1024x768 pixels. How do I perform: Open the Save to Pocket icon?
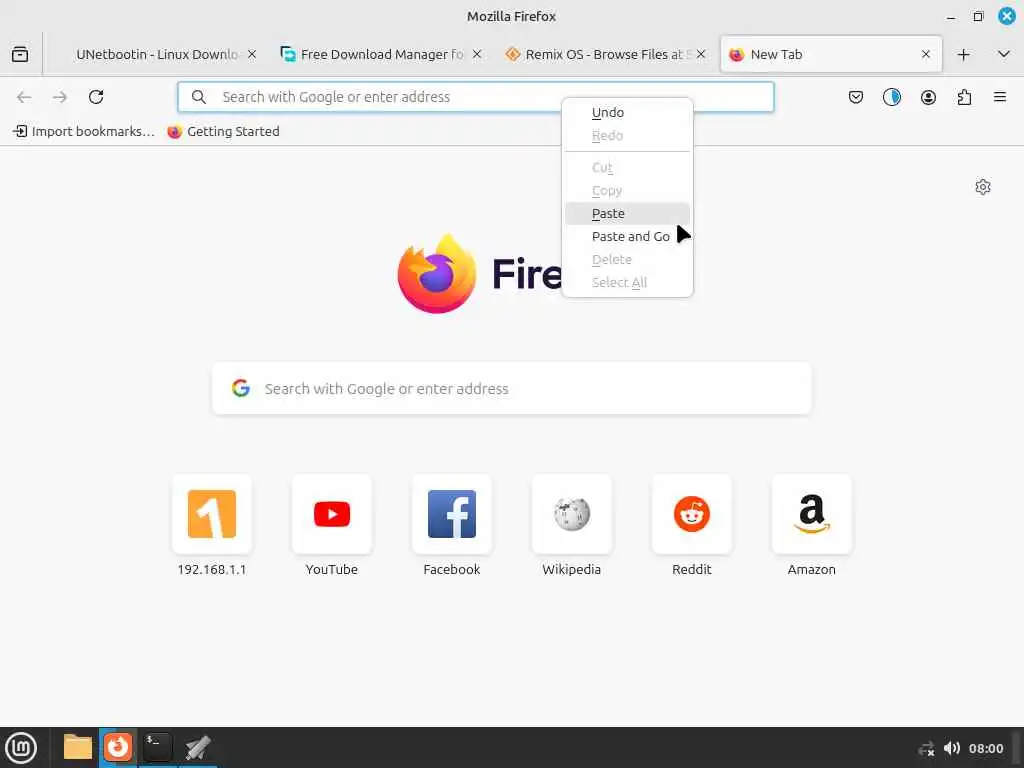point(856,97)
